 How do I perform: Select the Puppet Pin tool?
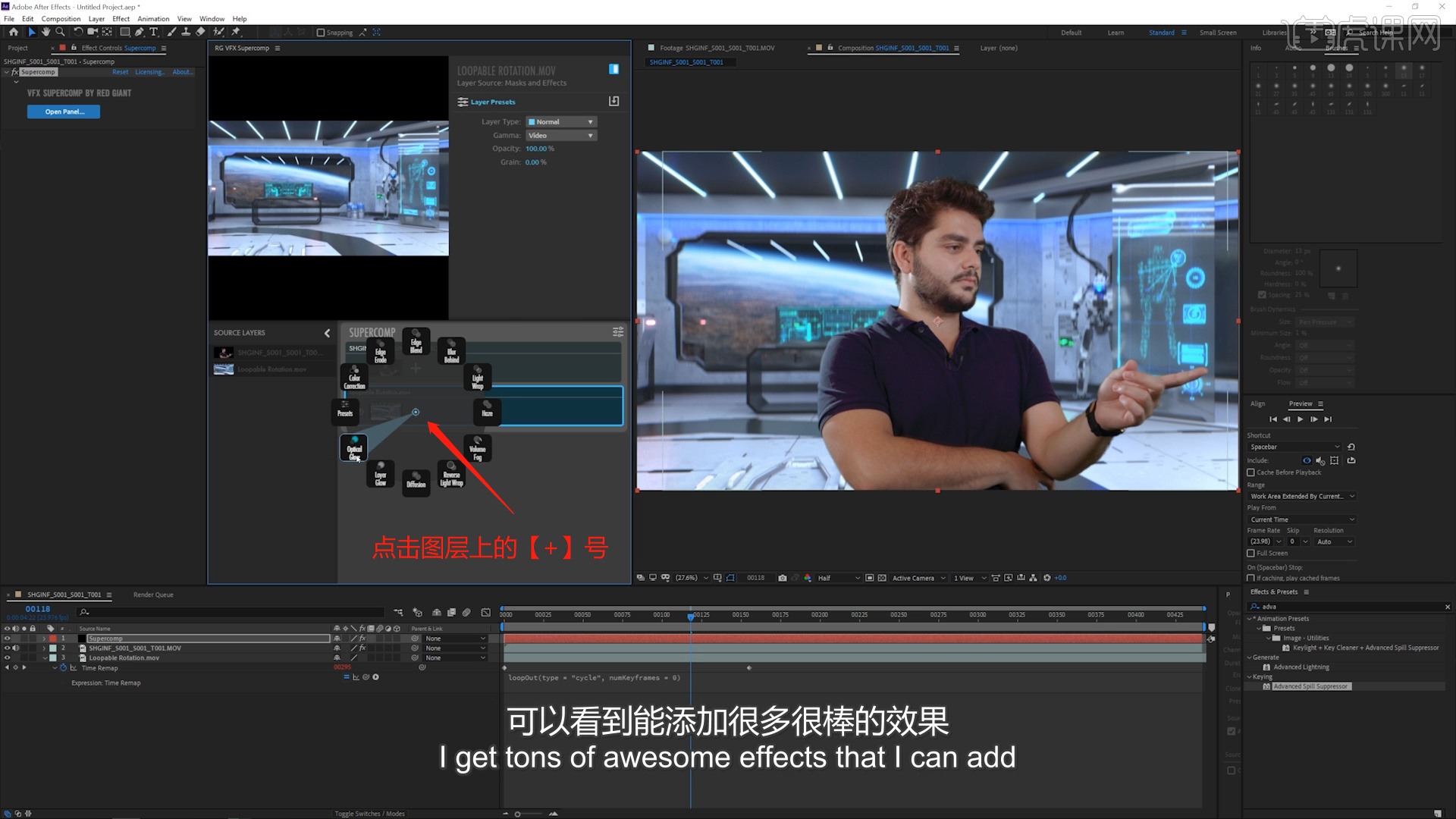(x=236, y=32)
